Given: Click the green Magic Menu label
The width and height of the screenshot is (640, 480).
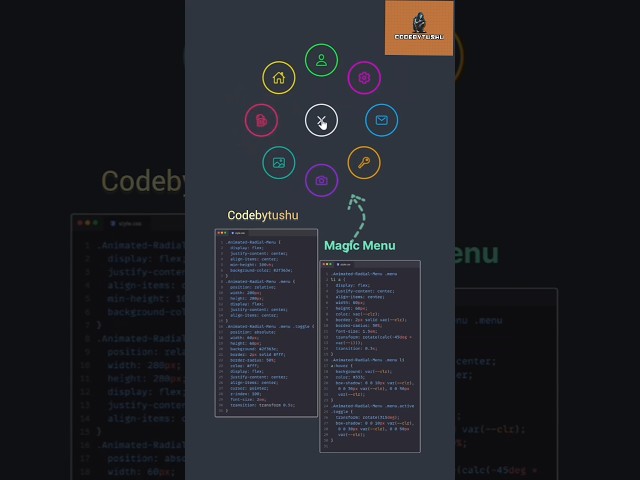Looking at the screenshot, I should click(360, 245).
